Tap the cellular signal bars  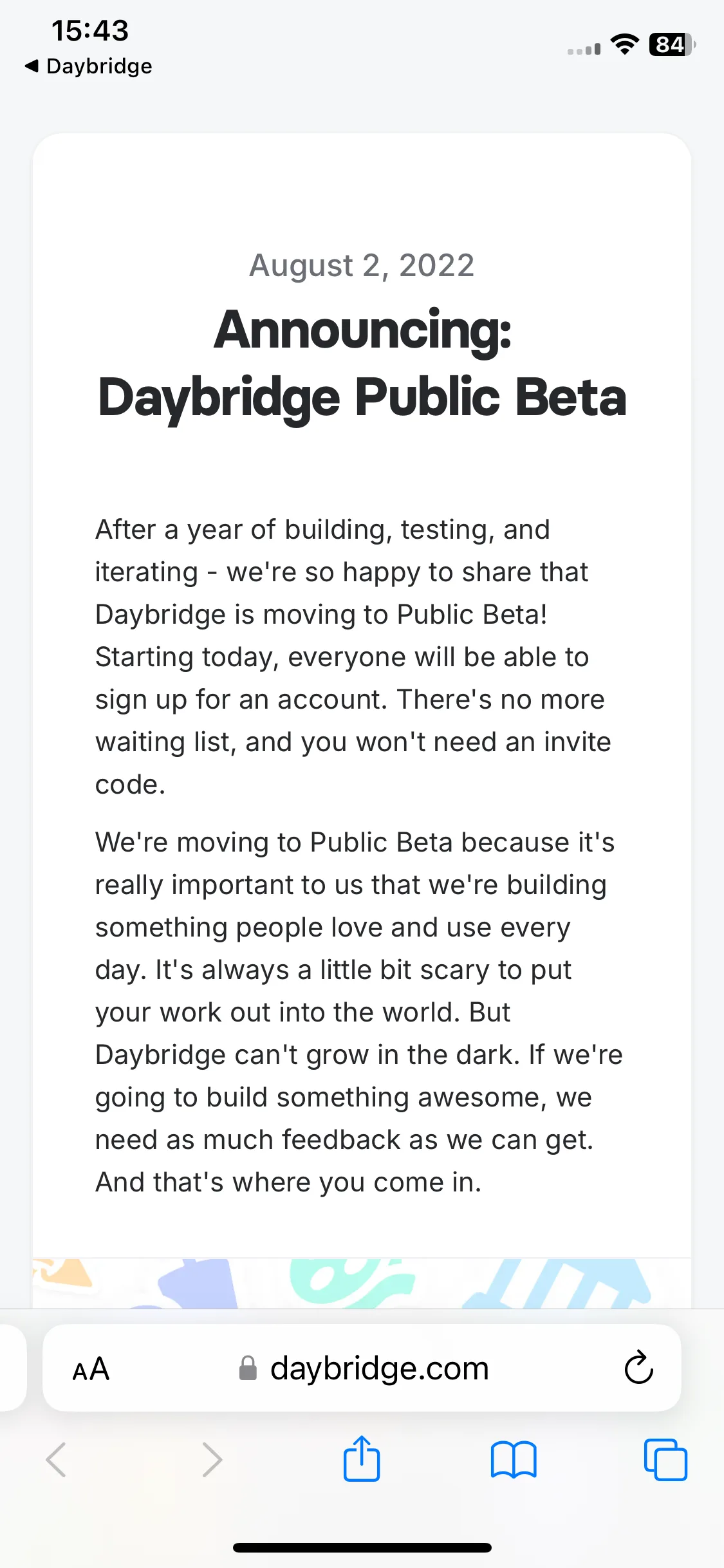pos(584,49)
